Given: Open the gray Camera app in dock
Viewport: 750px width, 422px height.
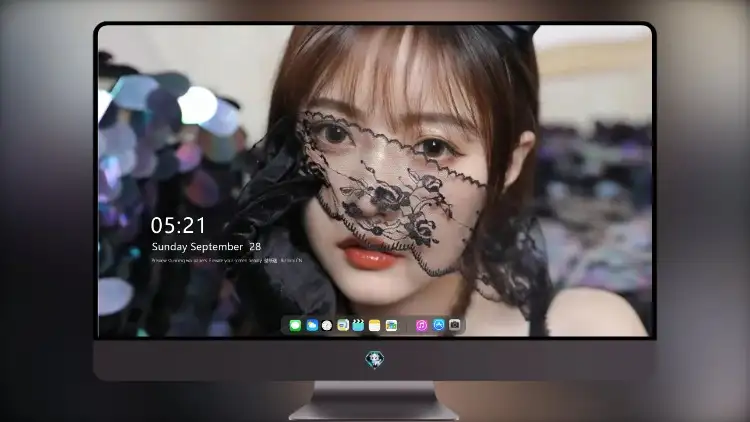Looking at the screenshot, I should pyautogui.click(x=455, y=325).
